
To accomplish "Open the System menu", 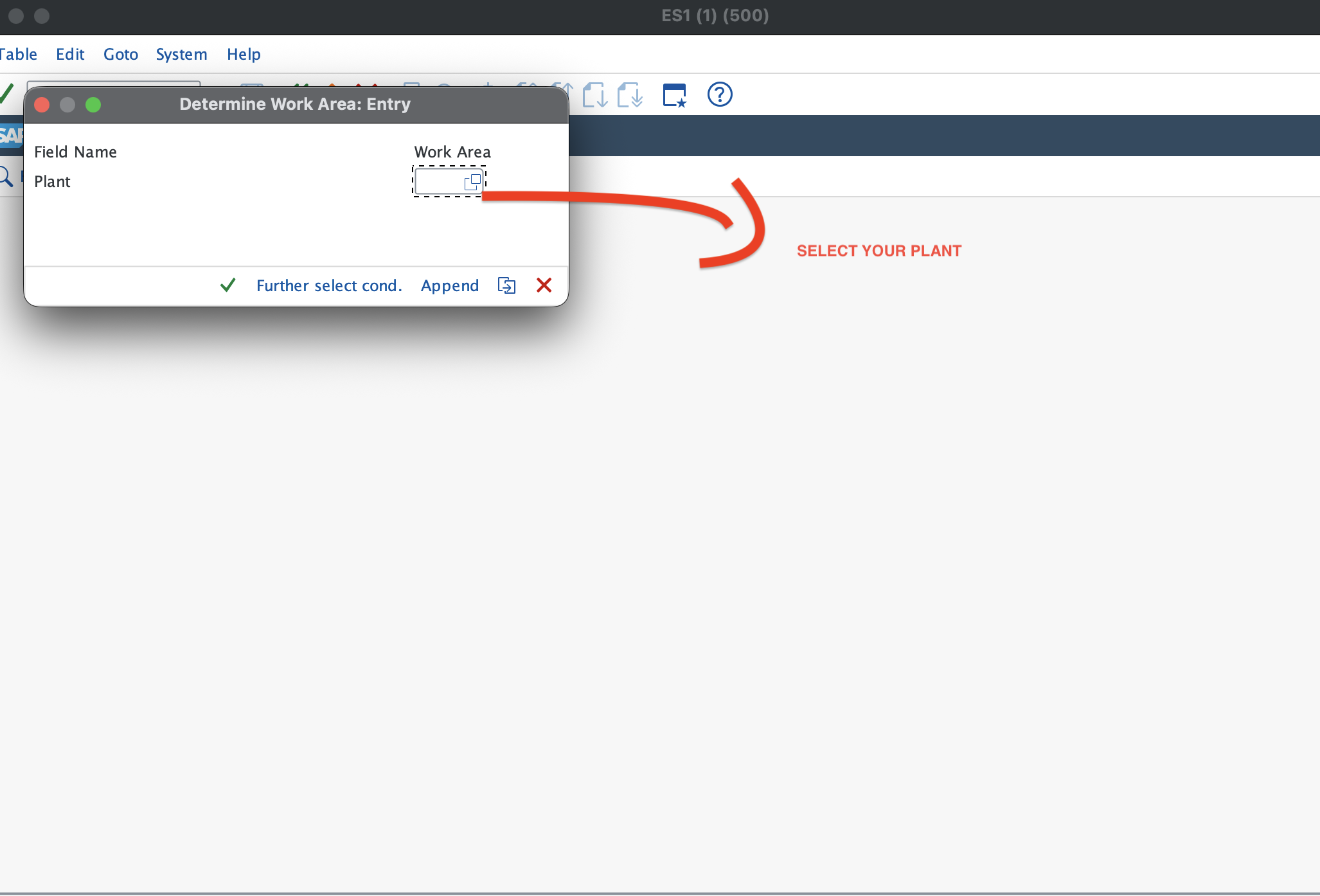I will [181, 54].
